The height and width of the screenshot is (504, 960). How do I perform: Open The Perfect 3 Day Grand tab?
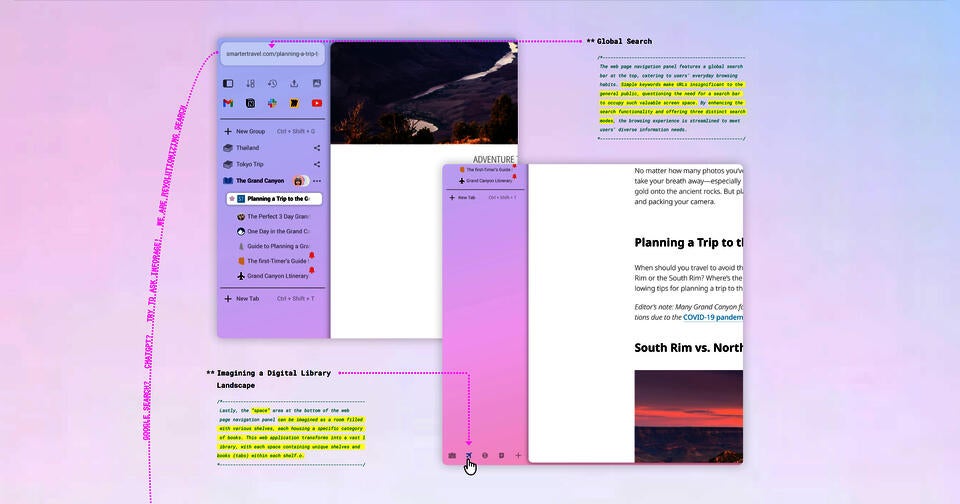(274, 216)
